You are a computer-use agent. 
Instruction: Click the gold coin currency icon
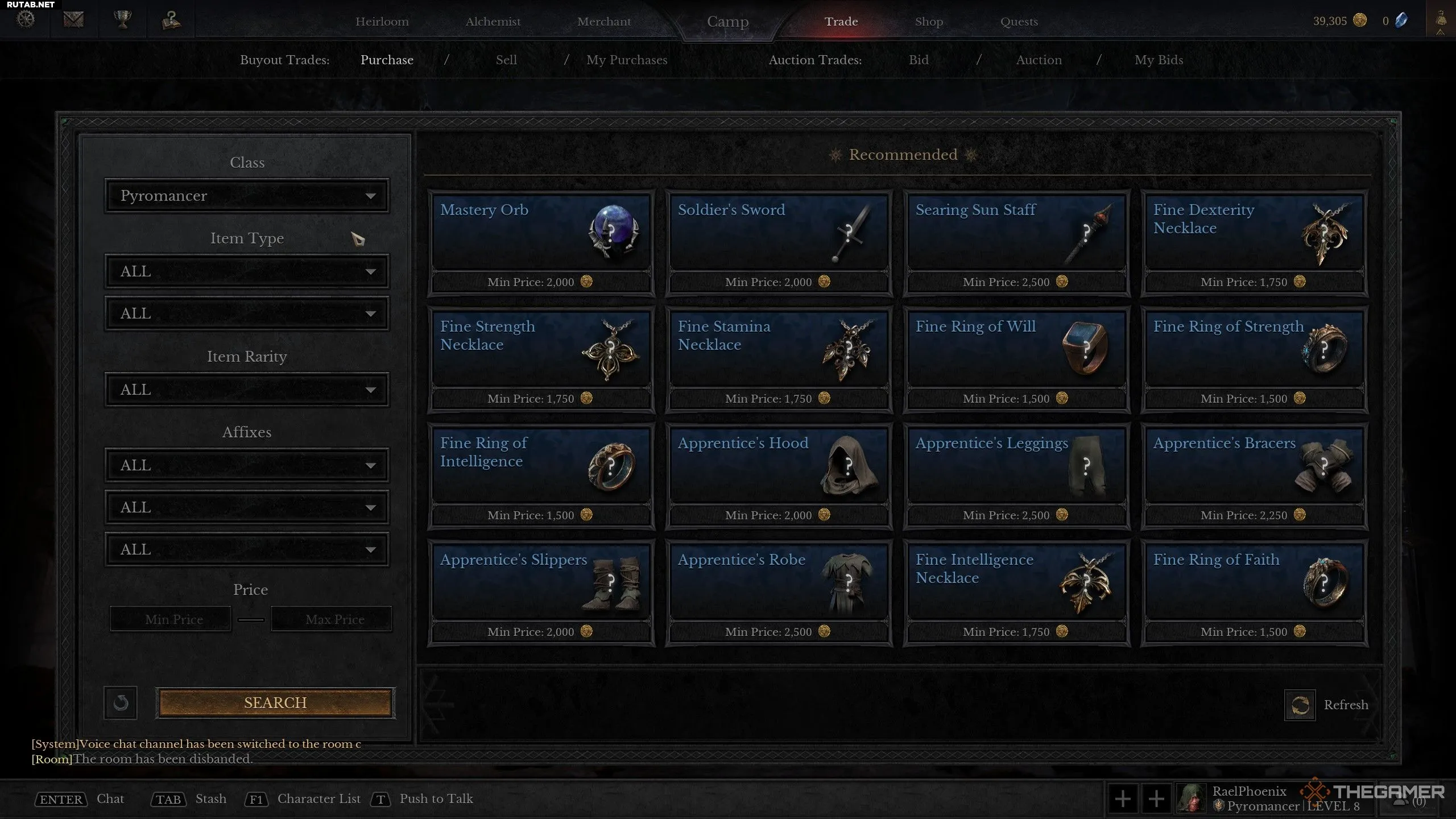coord(1360,20)
